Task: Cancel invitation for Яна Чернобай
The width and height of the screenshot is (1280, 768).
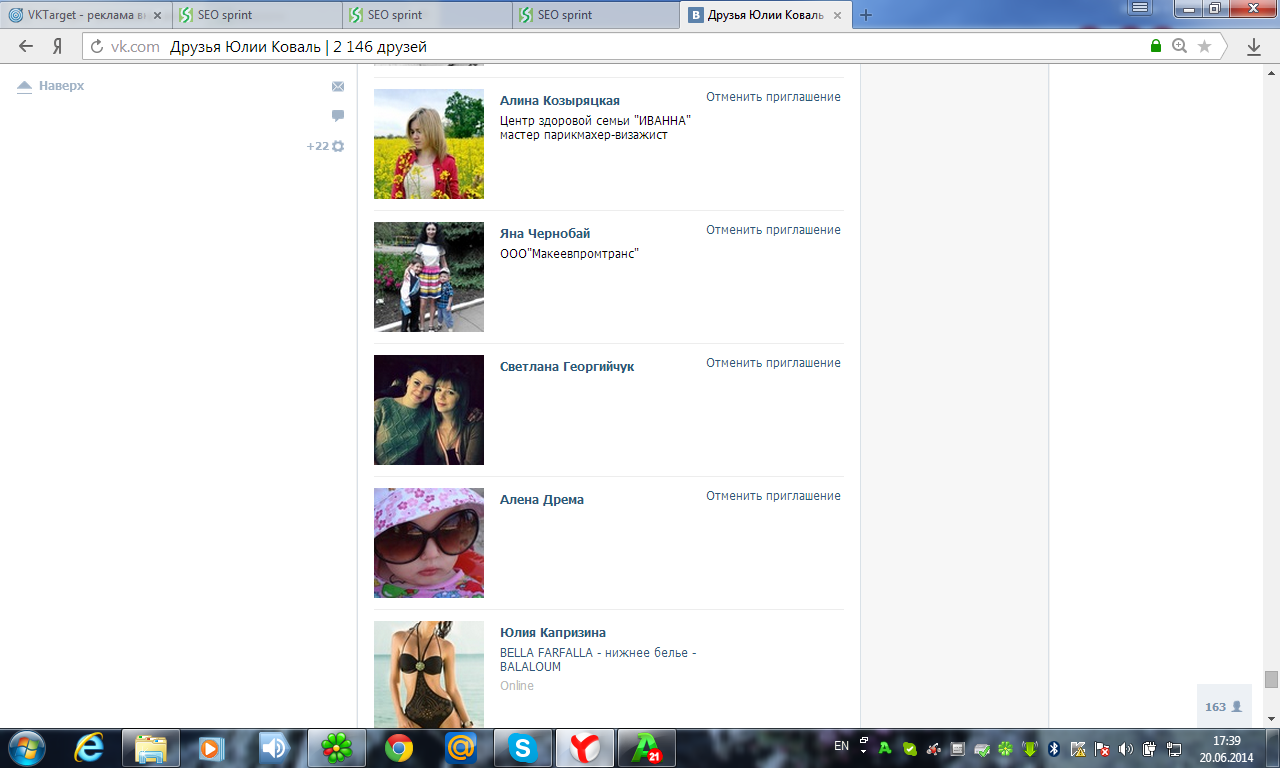Action: coord(773,230)
